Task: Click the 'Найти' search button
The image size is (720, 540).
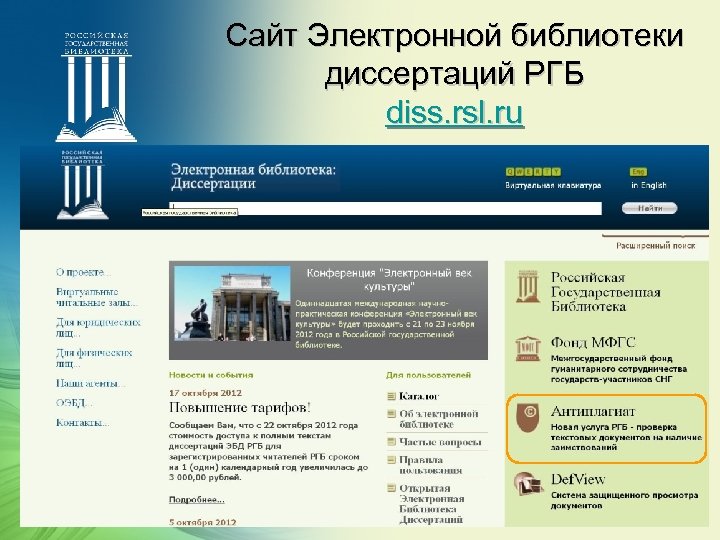Action: pos(649,208)
